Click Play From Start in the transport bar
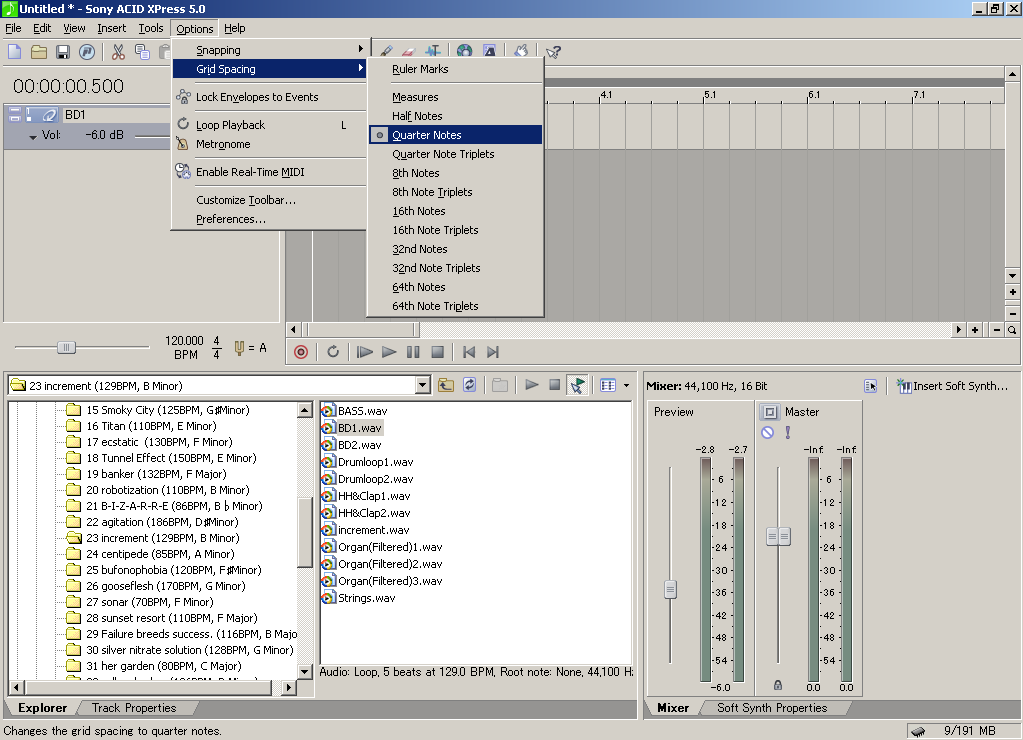1023x740 pixels. tap(365, 352)
